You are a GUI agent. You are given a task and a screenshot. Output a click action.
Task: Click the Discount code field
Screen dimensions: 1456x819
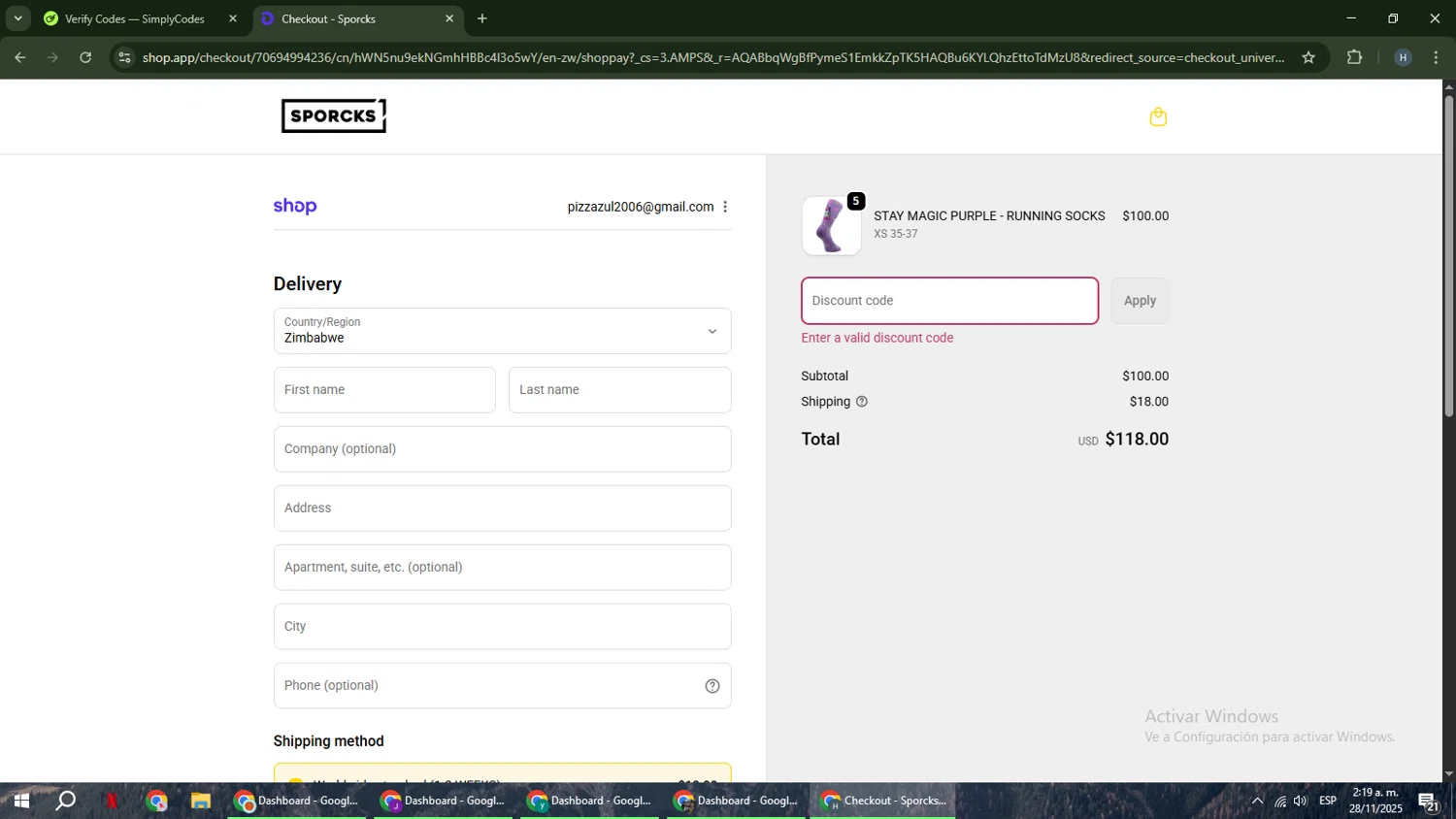pyautogui.click(x=949, y=301)
